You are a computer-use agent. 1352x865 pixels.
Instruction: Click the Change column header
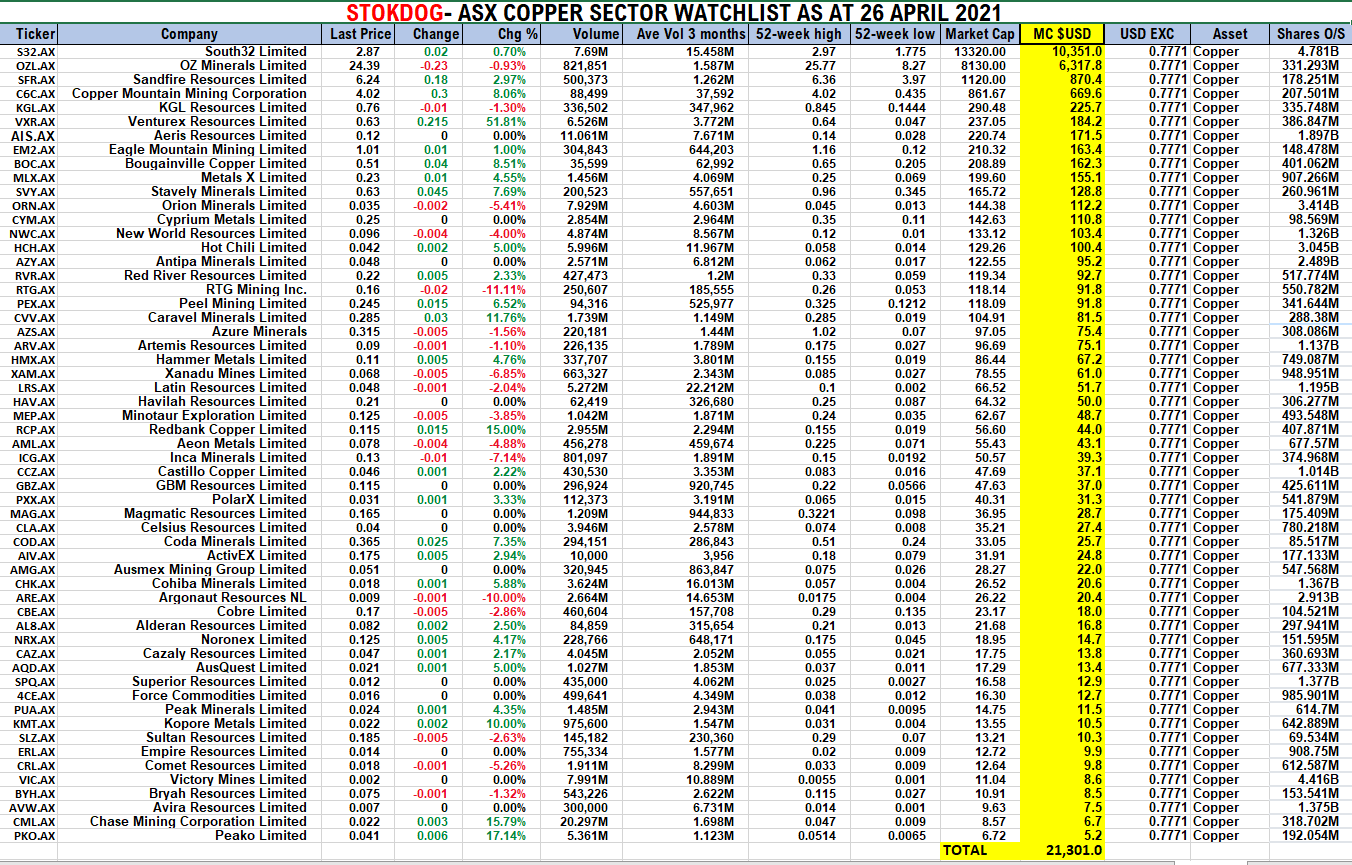[x=436, y=34]
